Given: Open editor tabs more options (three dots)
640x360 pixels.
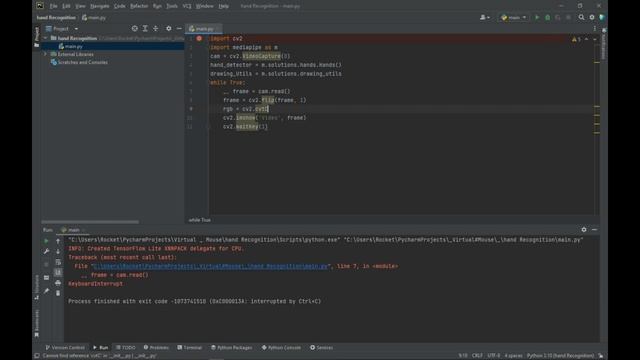Looking at the screenshot, I should point(595,29).
